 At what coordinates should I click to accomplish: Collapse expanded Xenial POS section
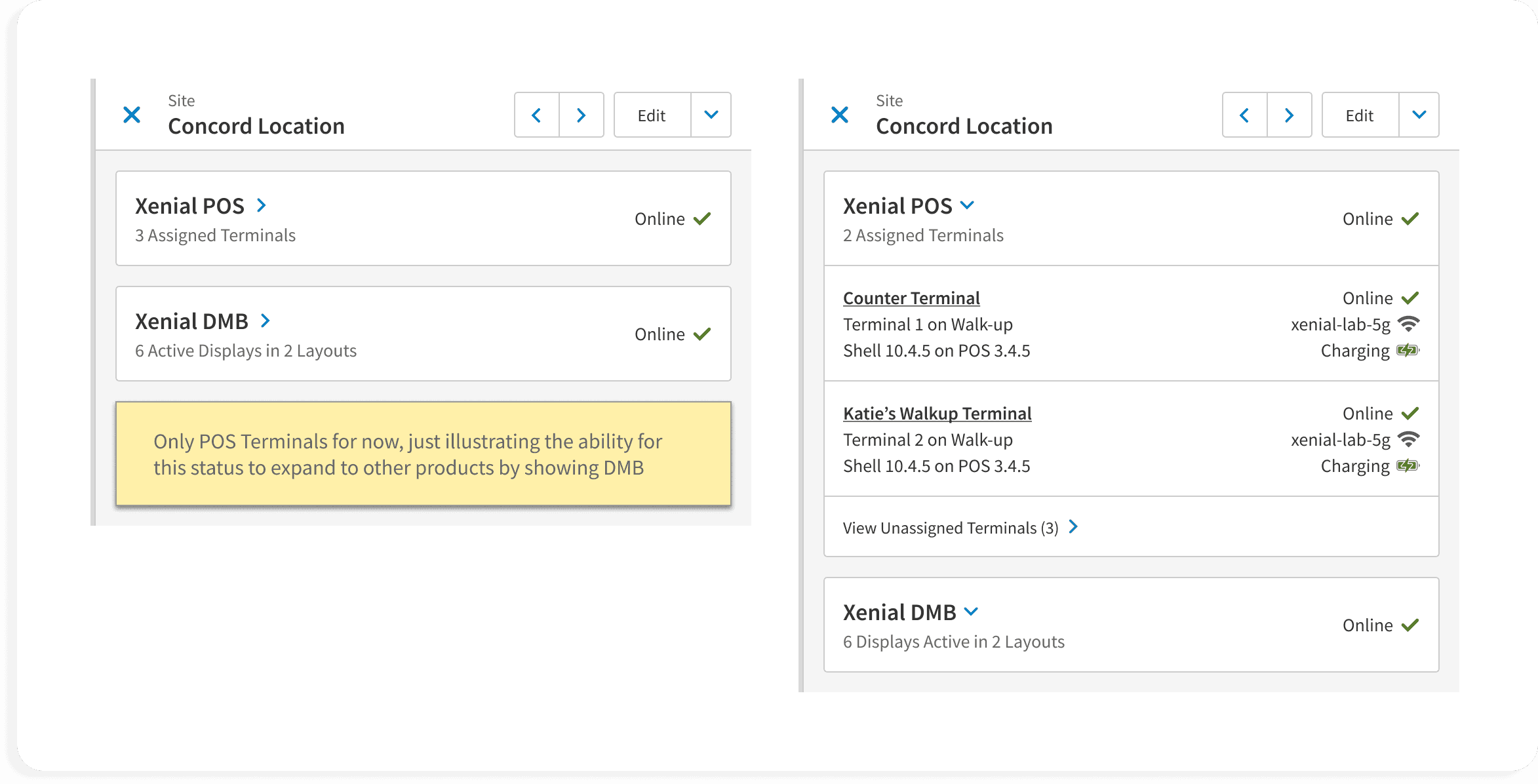pos(967,206)
